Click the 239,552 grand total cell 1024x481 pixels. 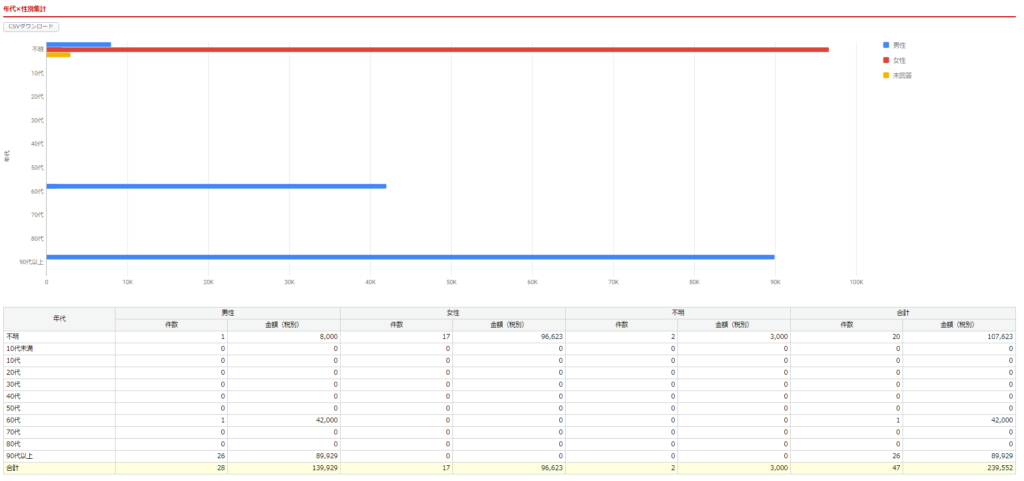[x=959, y=468]
